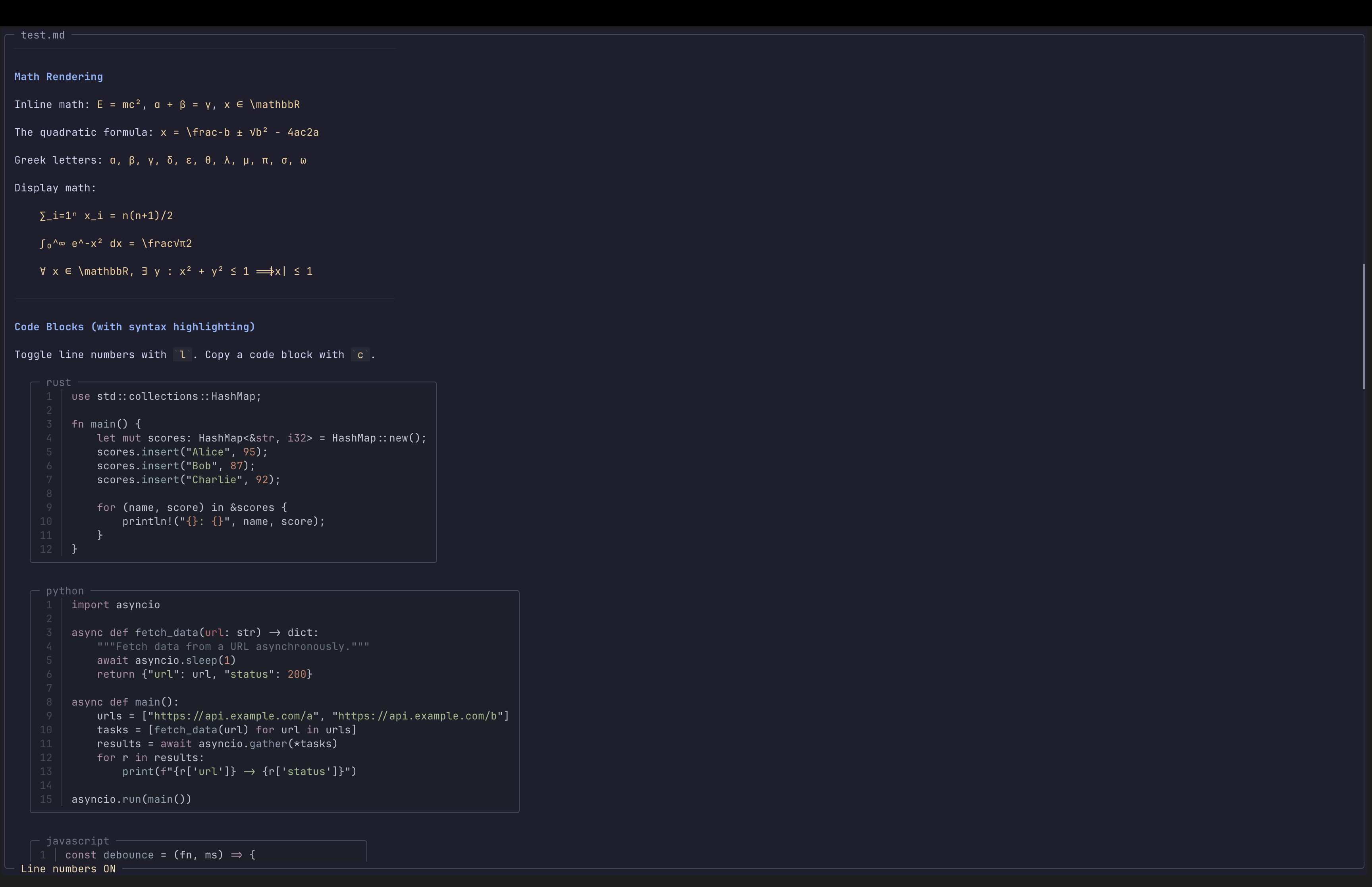
Task: Click the scores.insert Charlie line
Action: tap(189, 480)
